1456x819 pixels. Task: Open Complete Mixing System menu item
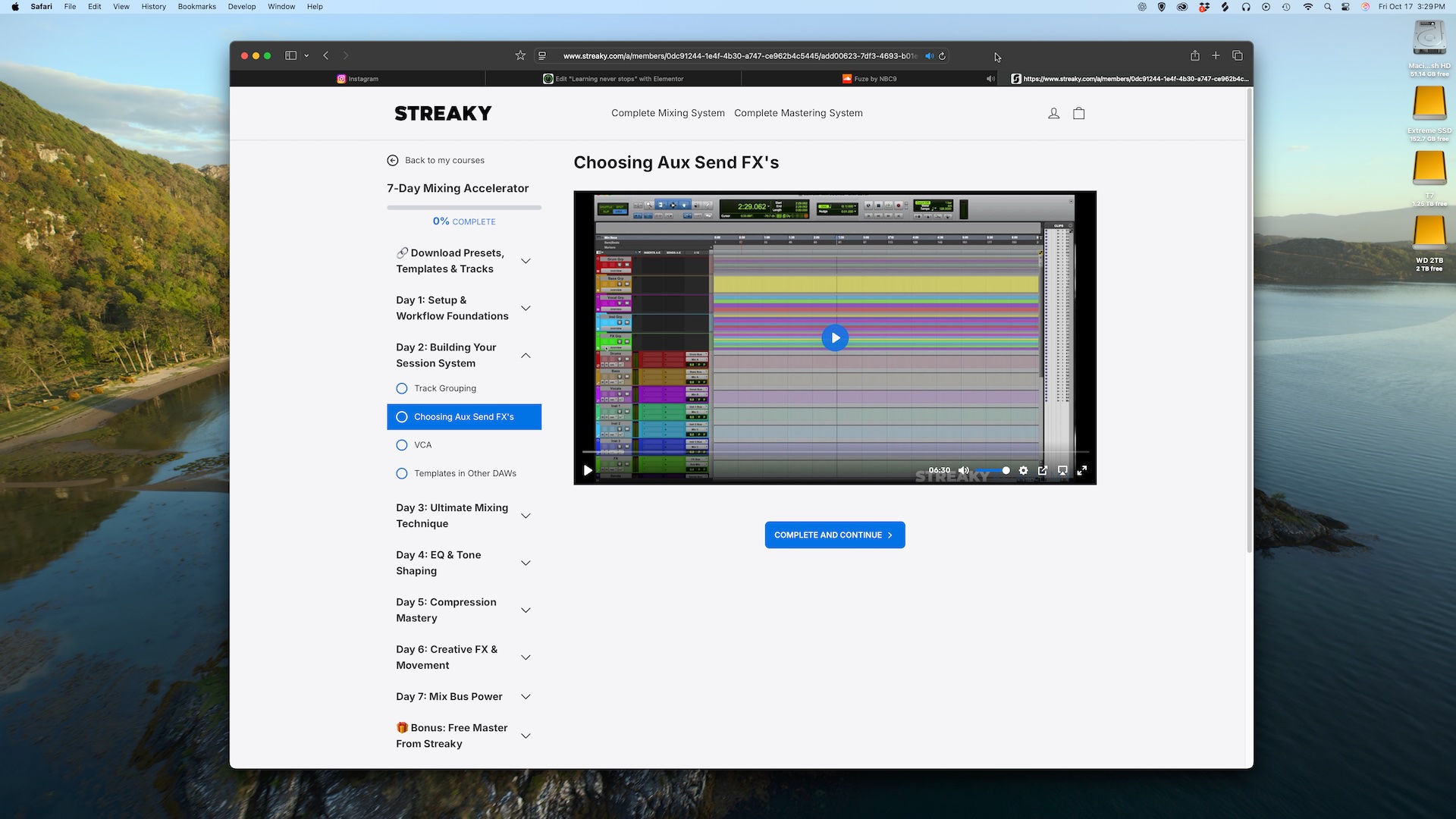[x=667, y=113]
